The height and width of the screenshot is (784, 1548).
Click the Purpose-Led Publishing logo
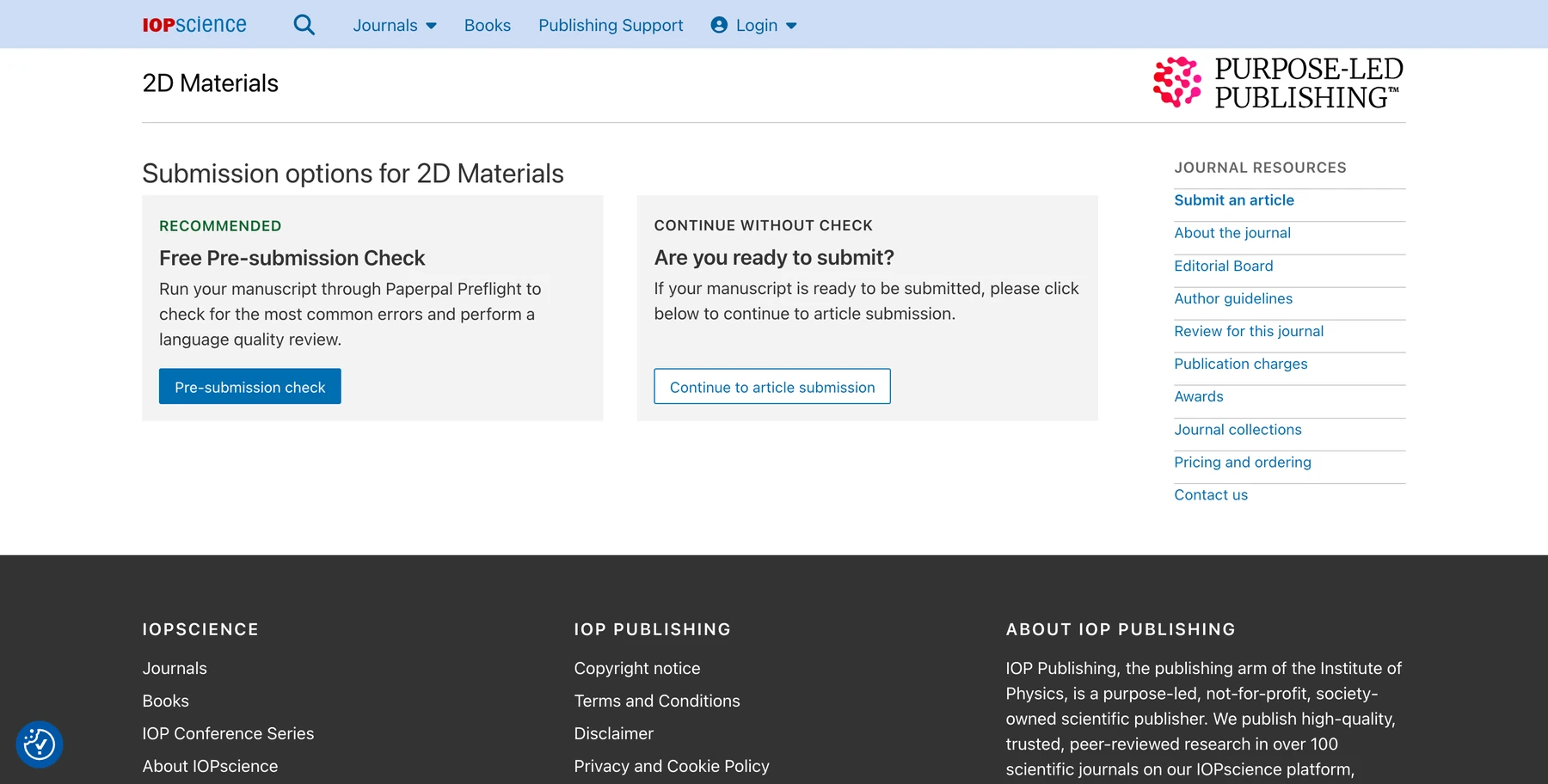coord(1278,83)
